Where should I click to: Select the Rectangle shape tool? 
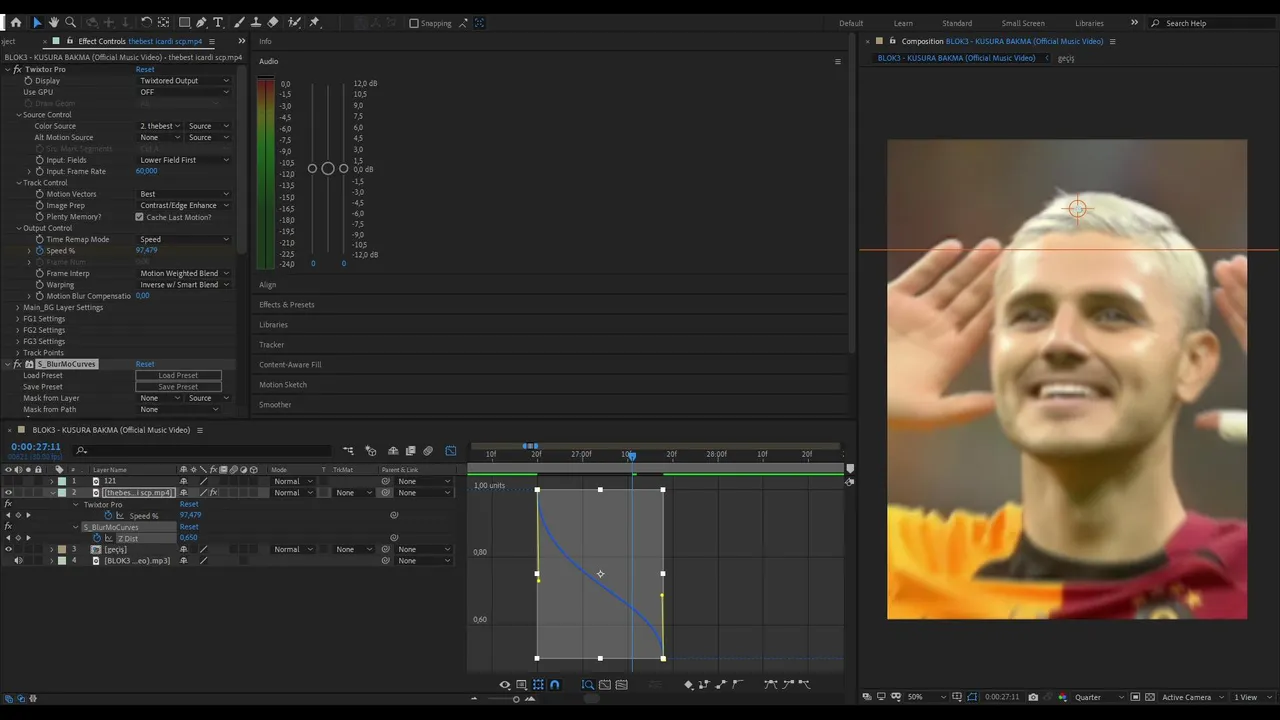(x=184, y=22)
